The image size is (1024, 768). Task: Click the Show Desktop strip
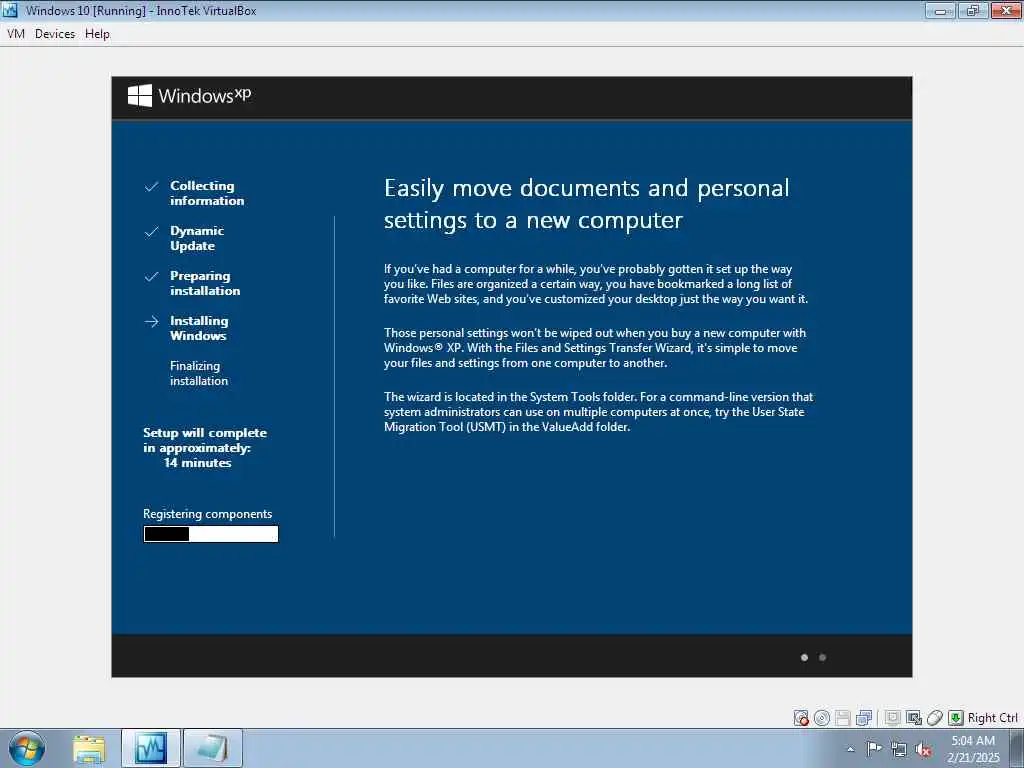[1017, 748]
